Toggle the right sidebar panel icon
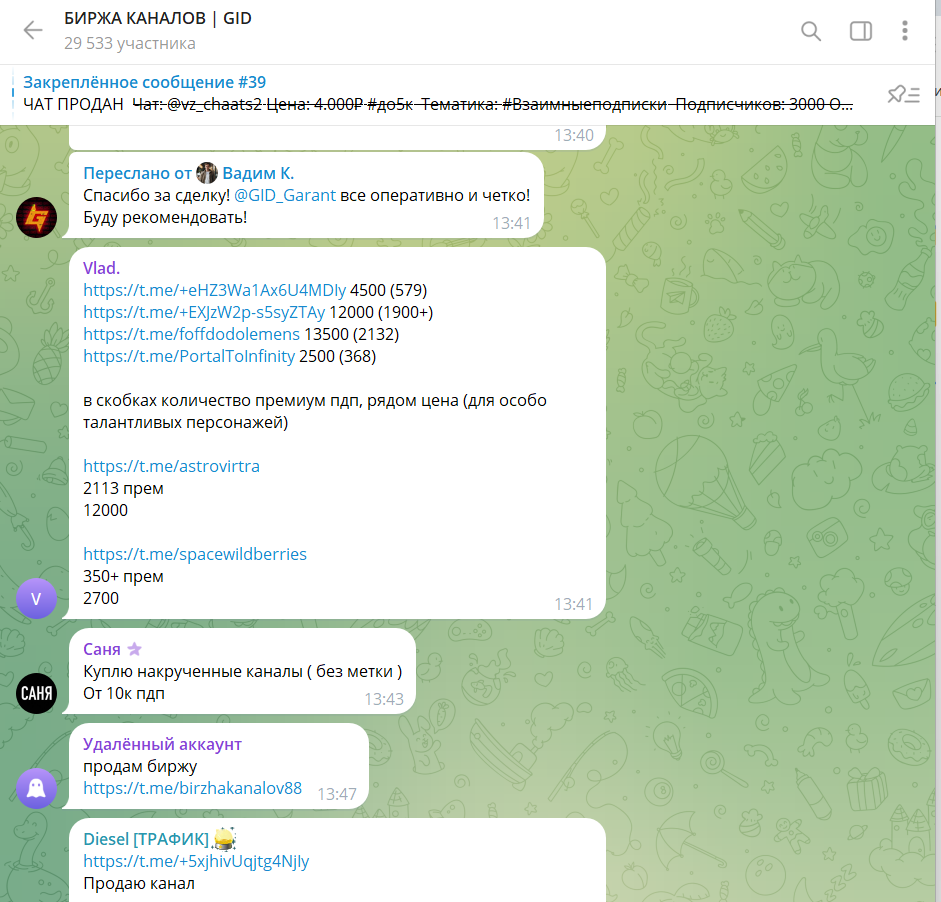 point(861,31)
